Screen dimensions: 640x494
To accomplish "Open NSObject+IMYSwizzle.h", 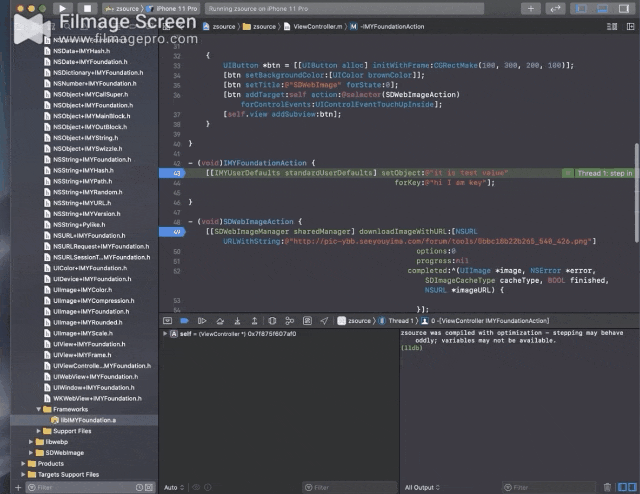I will click(84, 149).
